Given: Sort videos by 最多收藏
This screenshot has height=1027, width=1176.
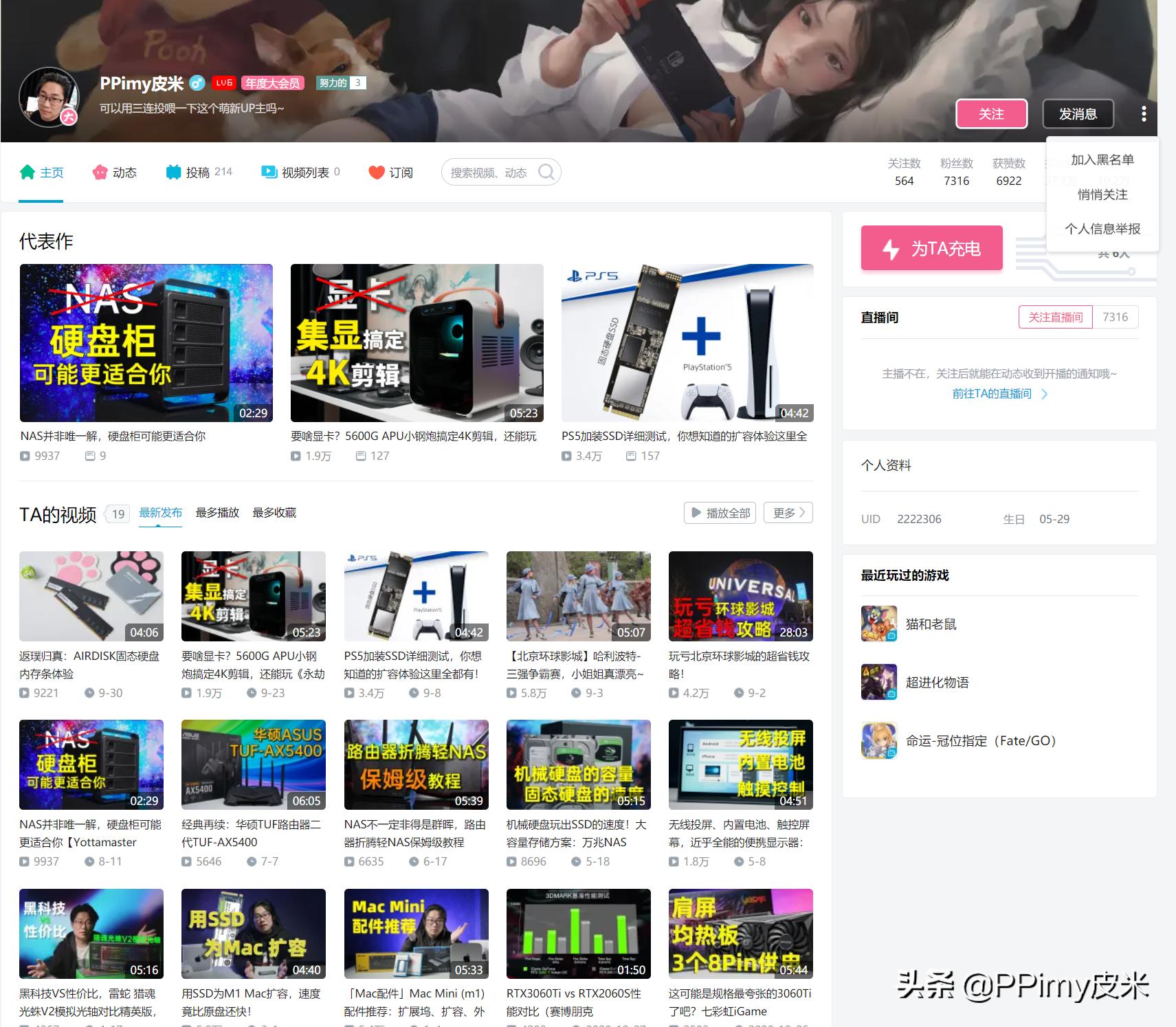Looking at the screenshot, I should (274, 513).
